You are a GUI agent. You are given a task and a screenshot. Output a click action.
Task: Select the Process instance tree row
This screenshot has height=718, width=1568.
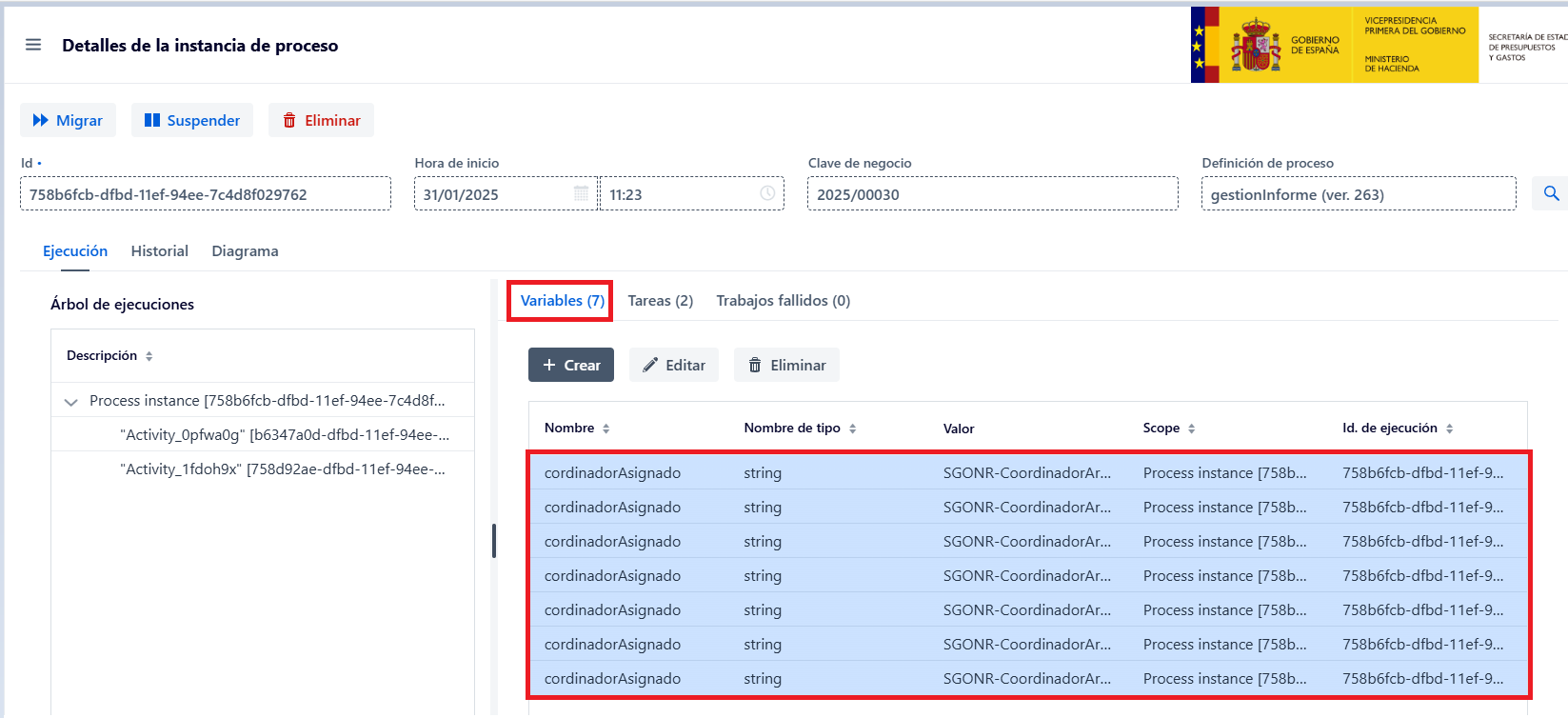click(263, 400)
